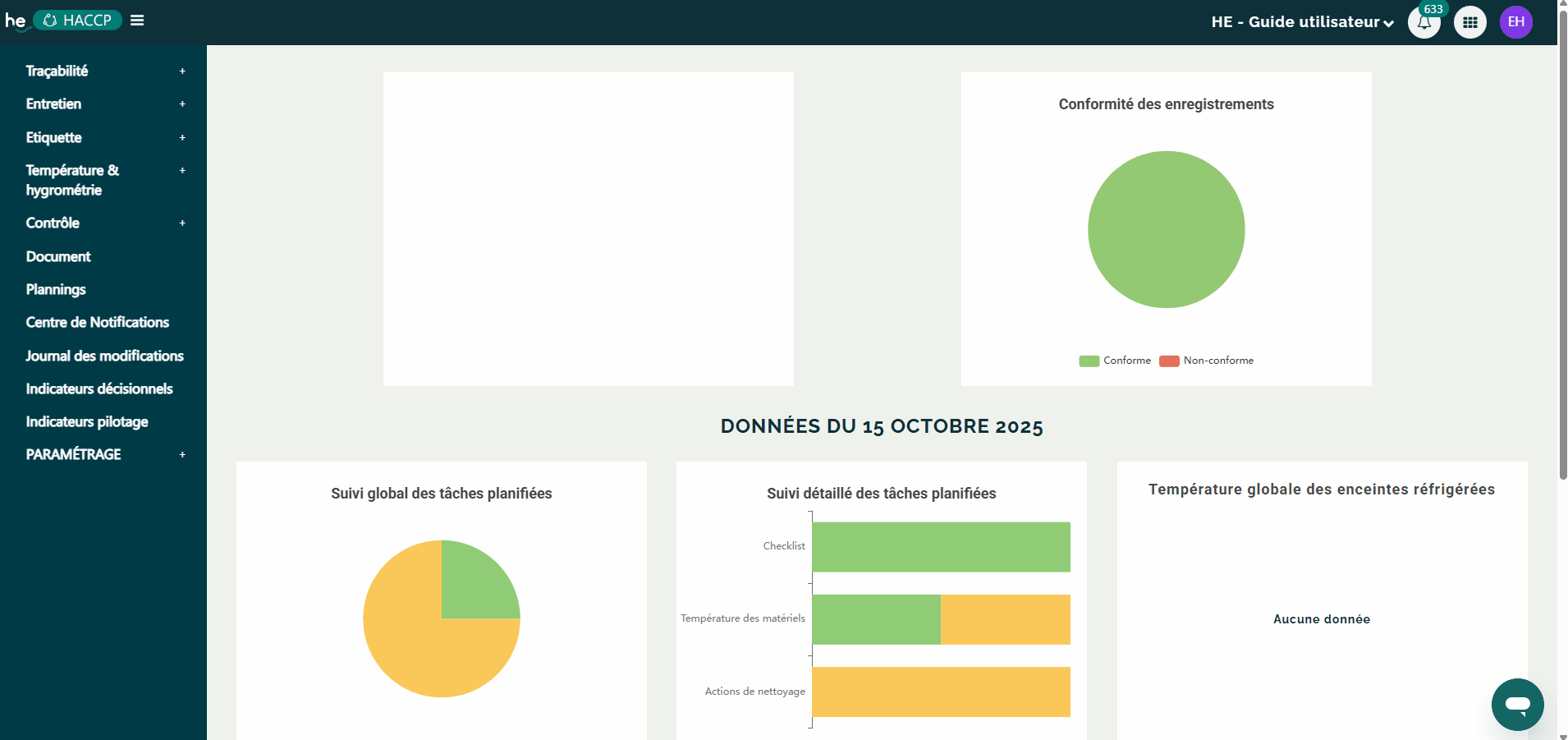Toggle the Conforme legend item
Image resolution: width=1568 pixels, height=740 pixels.
point(1115,361)
